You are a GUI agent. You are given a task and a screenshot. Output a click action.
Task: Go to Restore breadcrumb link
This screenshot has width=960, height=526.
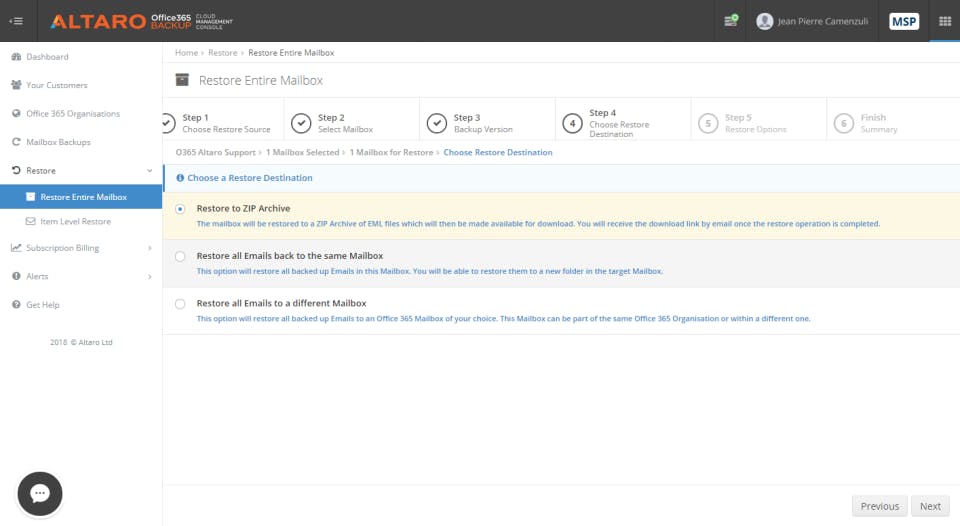coord(222,53)
